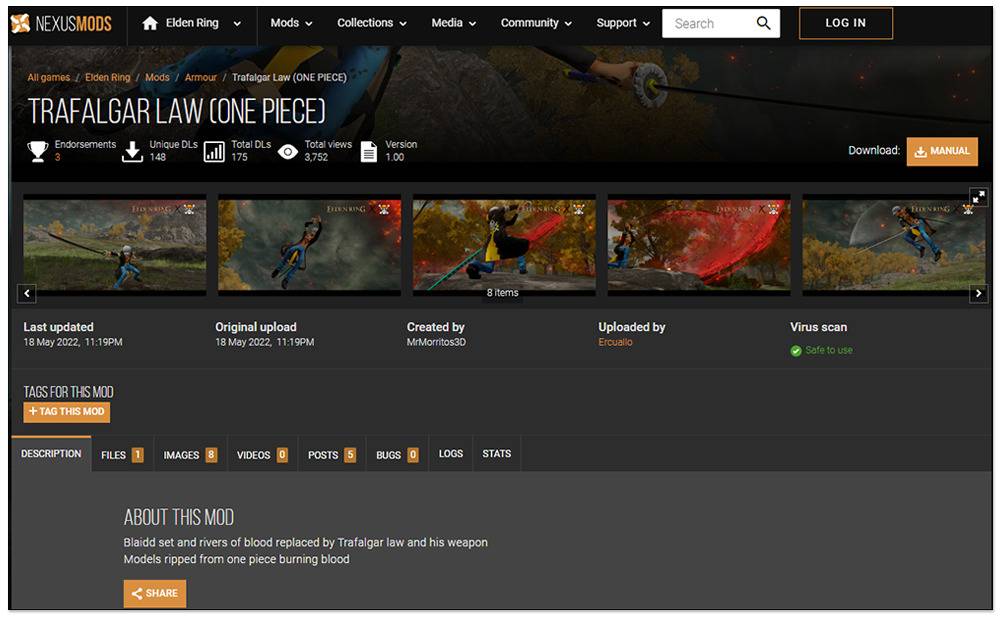Click the Total views eye icon

click(x=288, y=152)
